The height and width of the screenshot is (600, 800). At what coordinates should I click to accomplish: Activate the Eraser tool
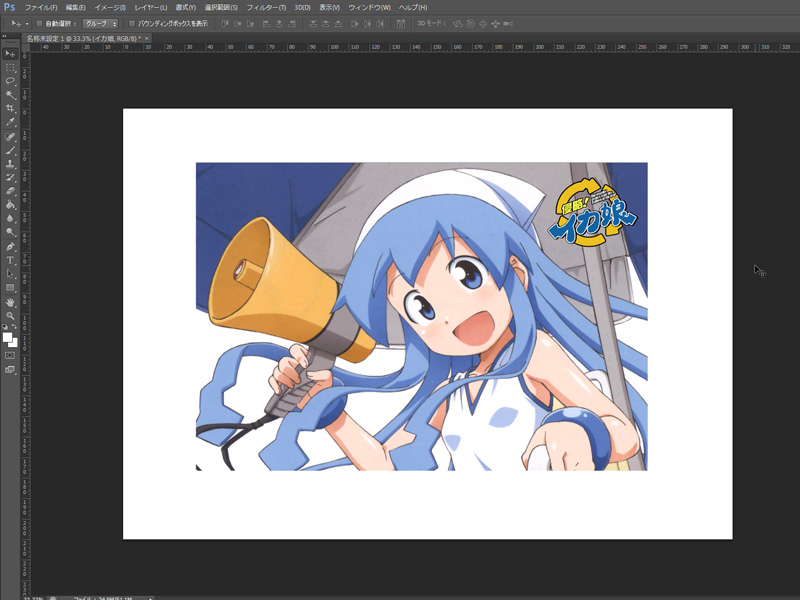point(10,191)
